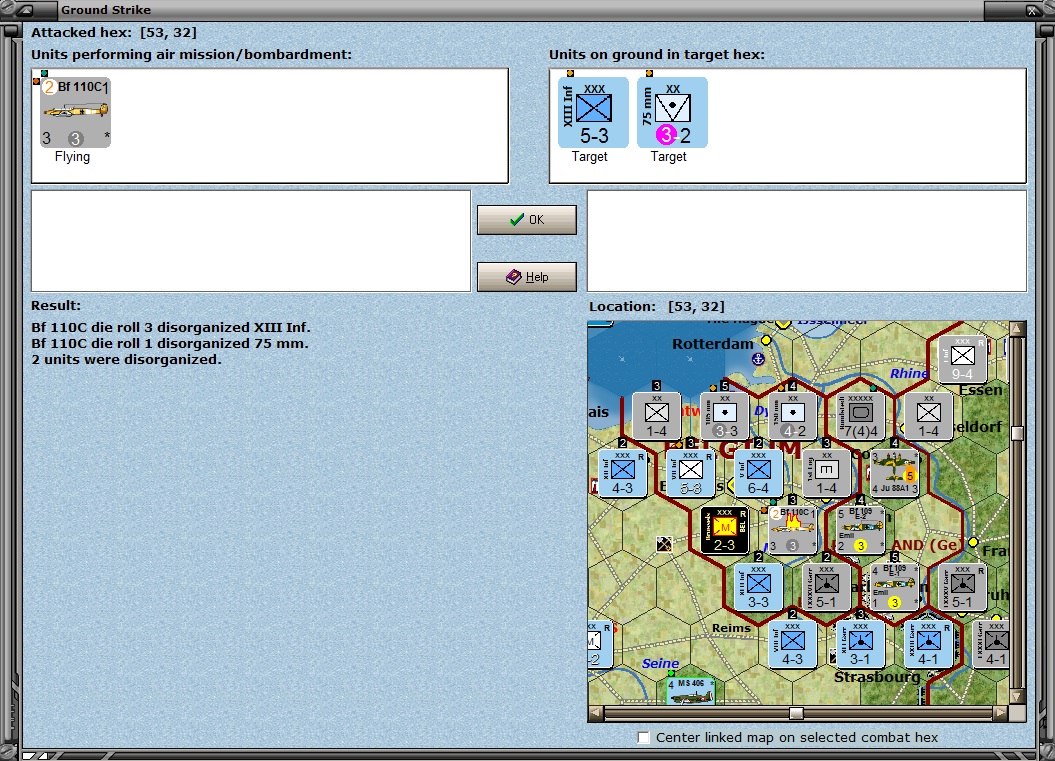Image resolution: width=1055 pixels, height=761 pixels.
Task: Click result line 'disorganized 75 mm'
Action: point(170,344)
